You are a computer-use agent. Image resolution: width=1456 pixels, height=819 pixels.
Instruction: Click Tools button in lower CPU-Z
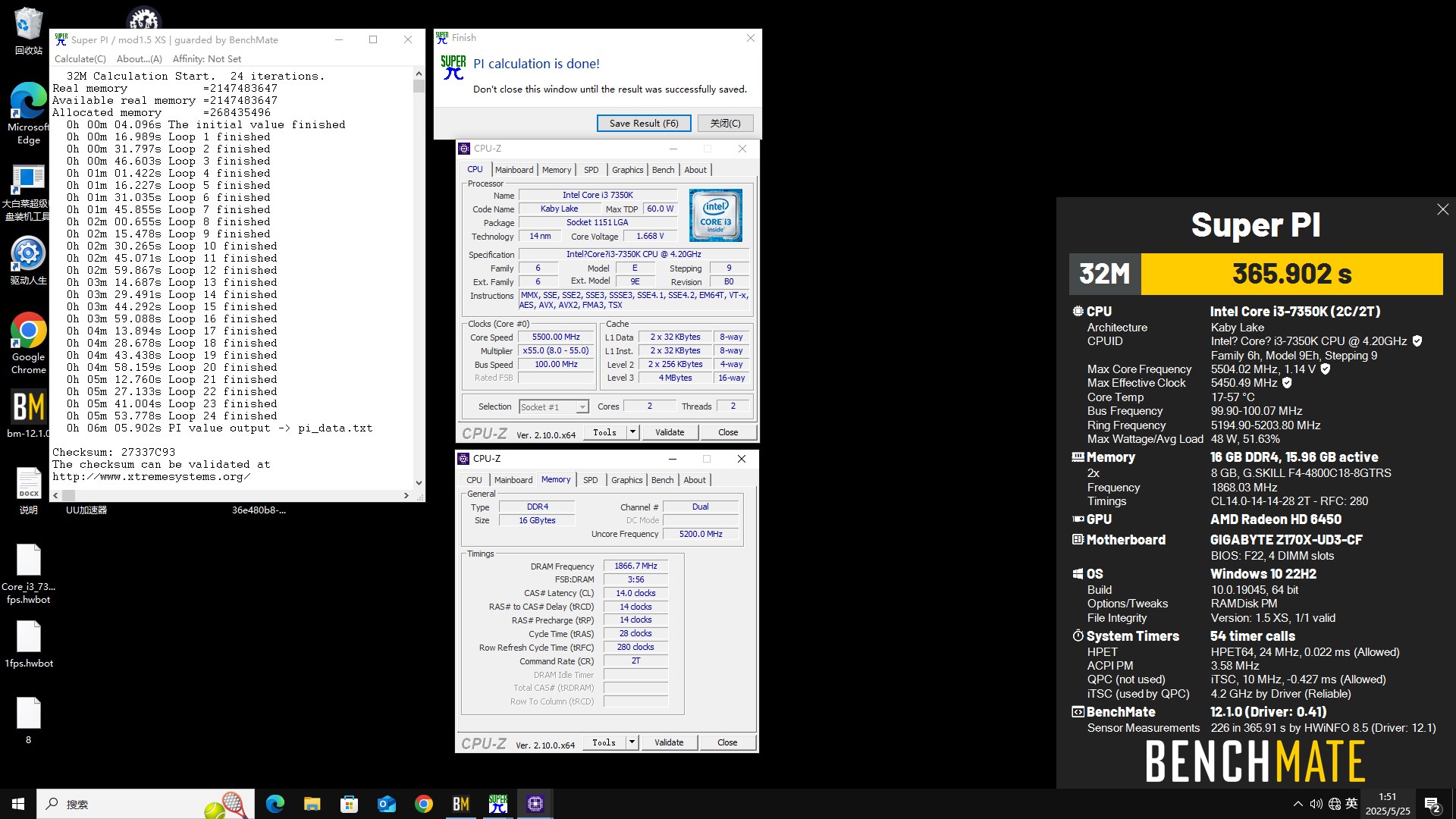(x=604, y=742)
